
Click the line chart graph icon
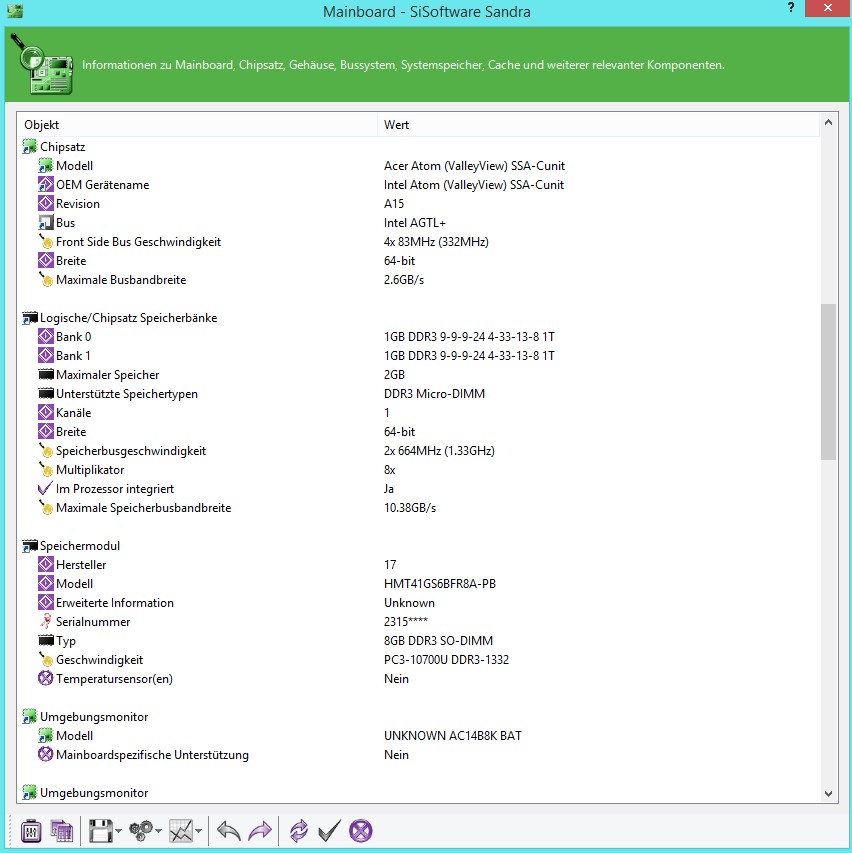click(181, 831)
